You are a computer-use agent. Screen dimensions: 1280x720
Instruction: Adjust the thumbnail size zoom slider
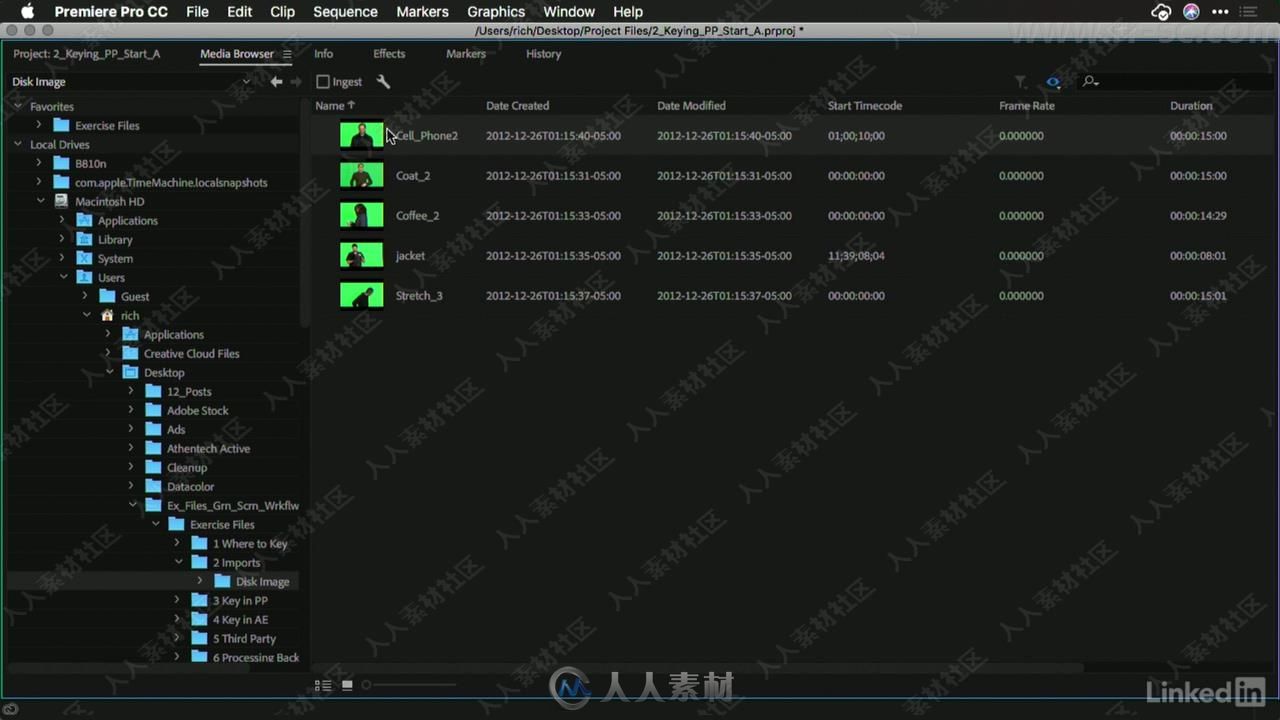pos(410,685)
